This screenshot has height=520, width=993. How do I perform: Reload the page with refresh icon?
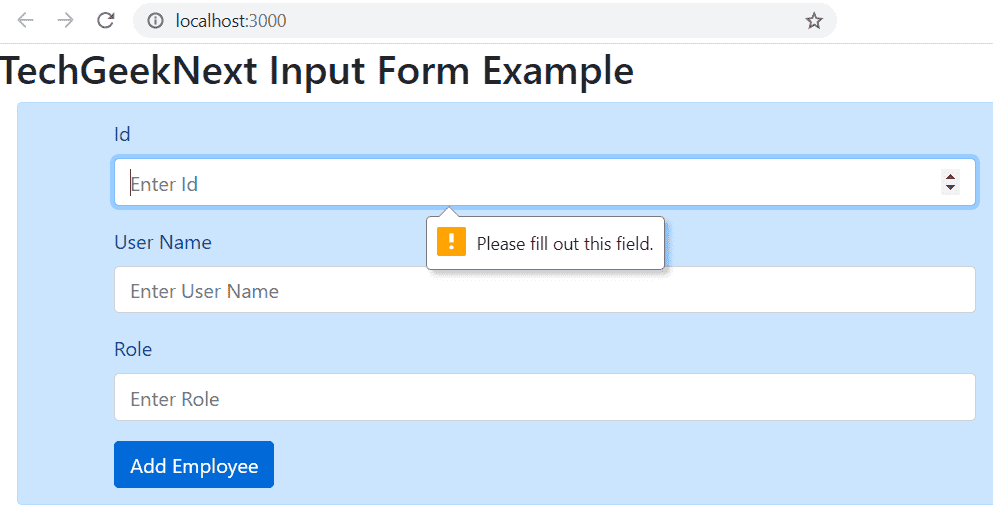click(x=106, y=21)
